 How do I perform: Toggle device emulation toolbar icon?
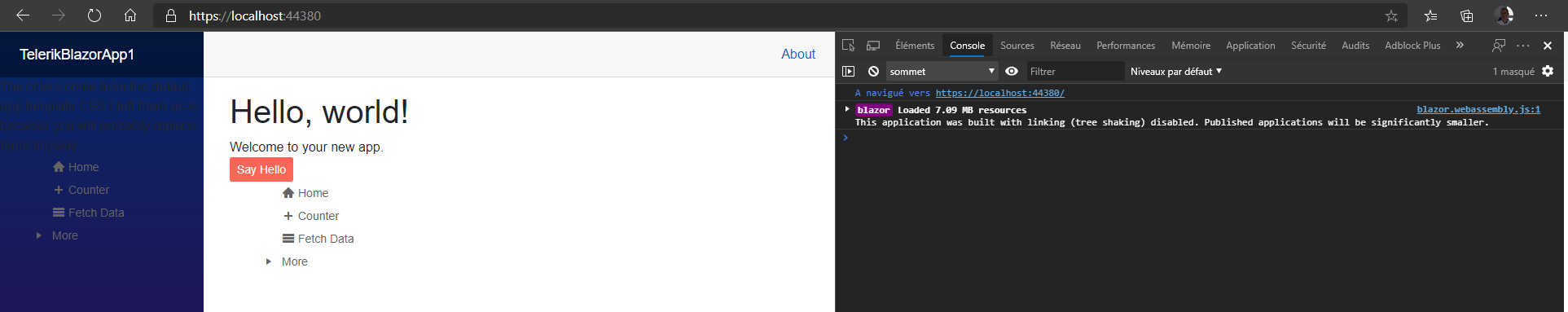873,46
